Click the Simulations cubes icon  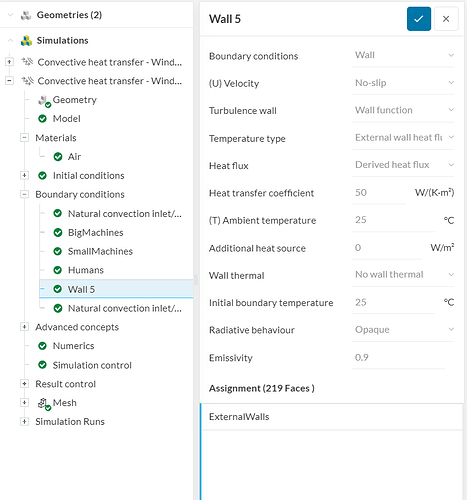(x=26, y=41)
